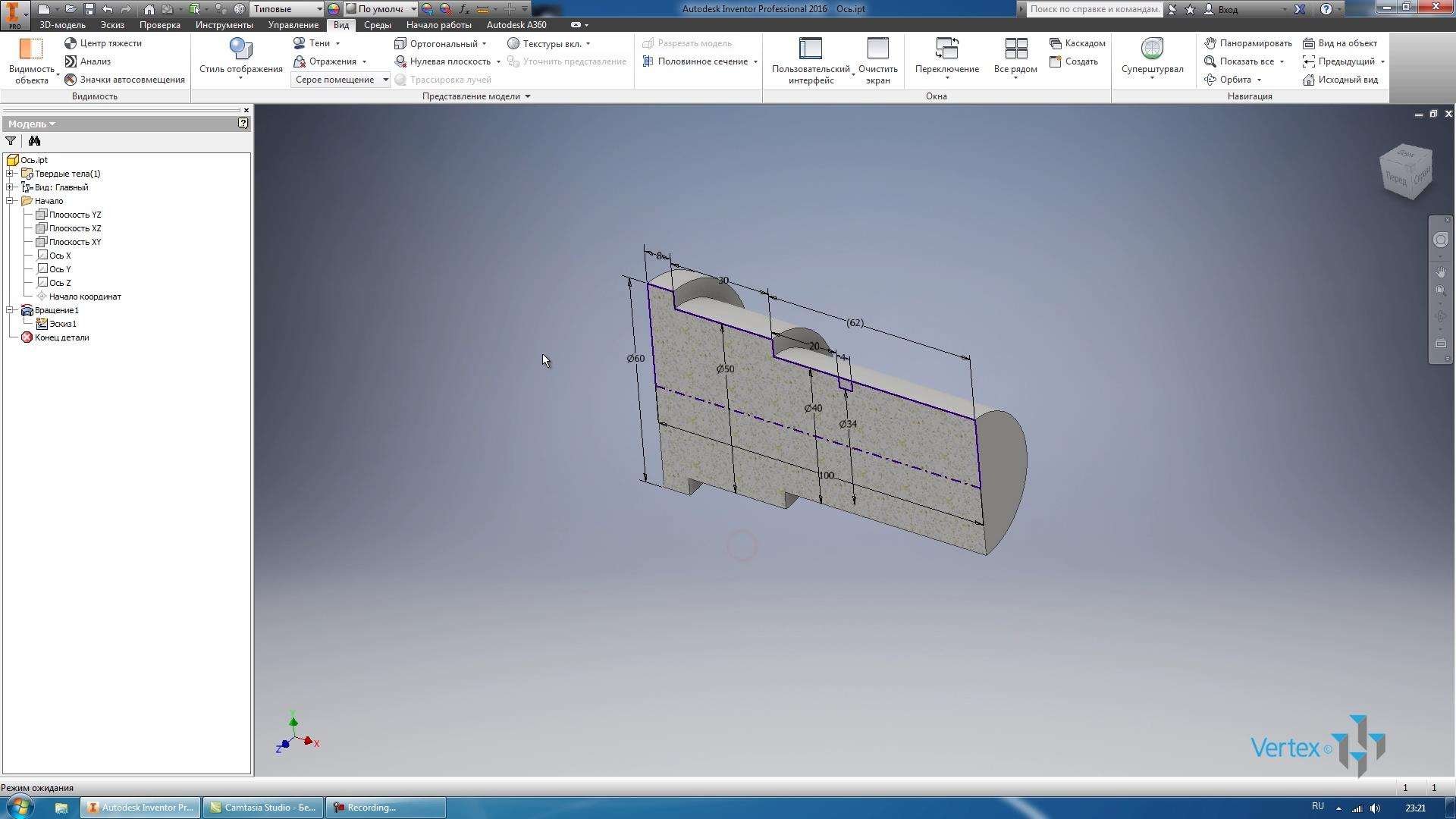
Task: Click the Half Section (Половинное сечение) icon
Action: (648, 61)
